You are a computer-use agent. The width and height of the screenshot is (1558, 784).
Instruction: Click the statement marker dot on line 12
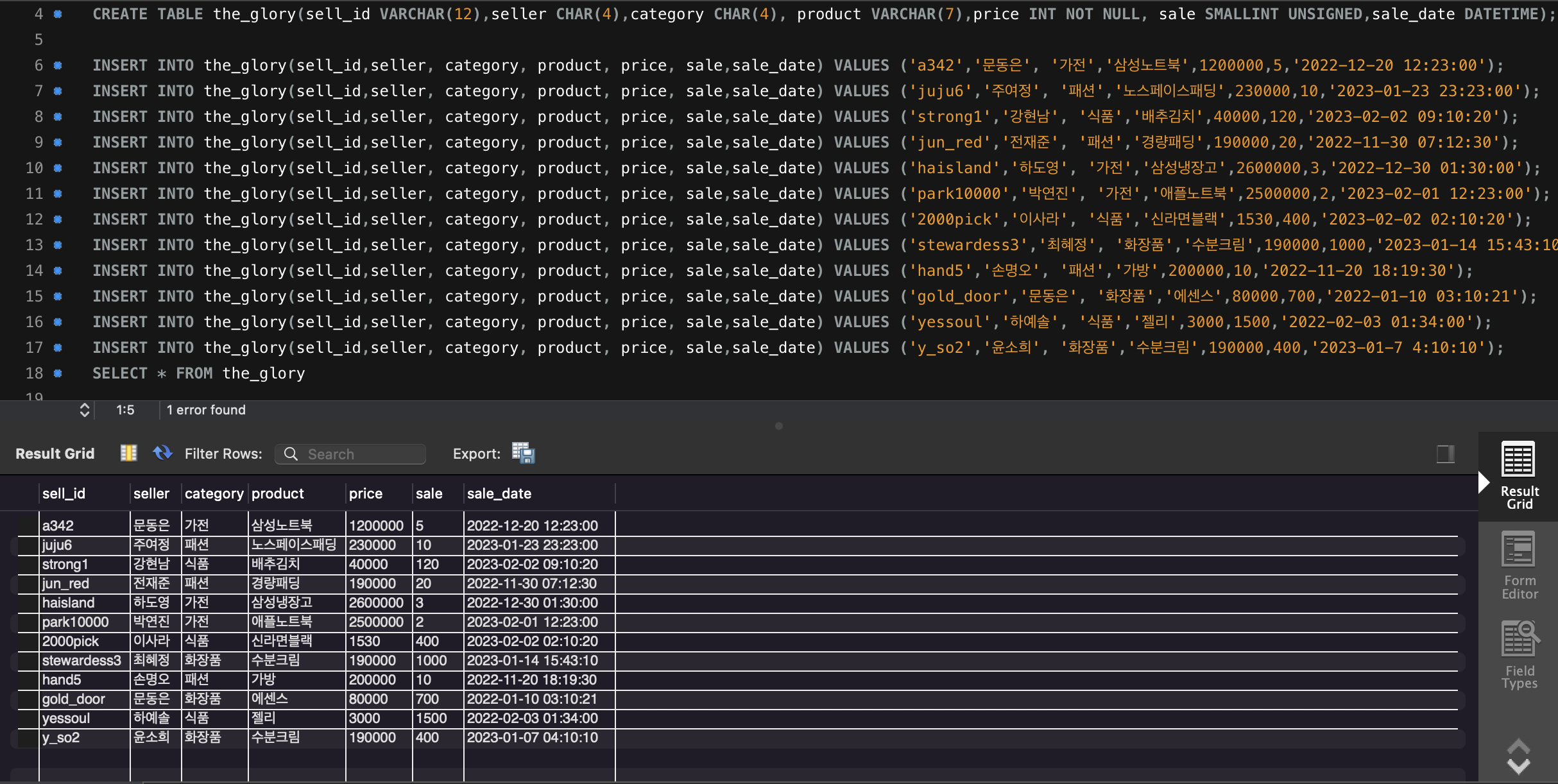[58, 219]
